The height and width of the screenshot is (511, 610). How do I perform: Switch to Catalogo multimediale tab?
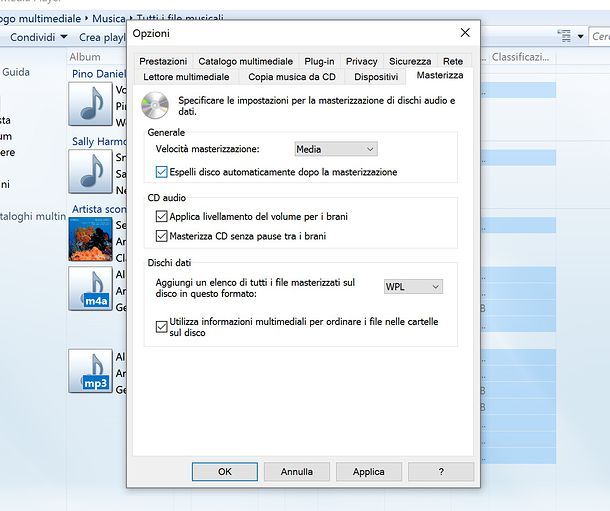[x=245, y=61]
